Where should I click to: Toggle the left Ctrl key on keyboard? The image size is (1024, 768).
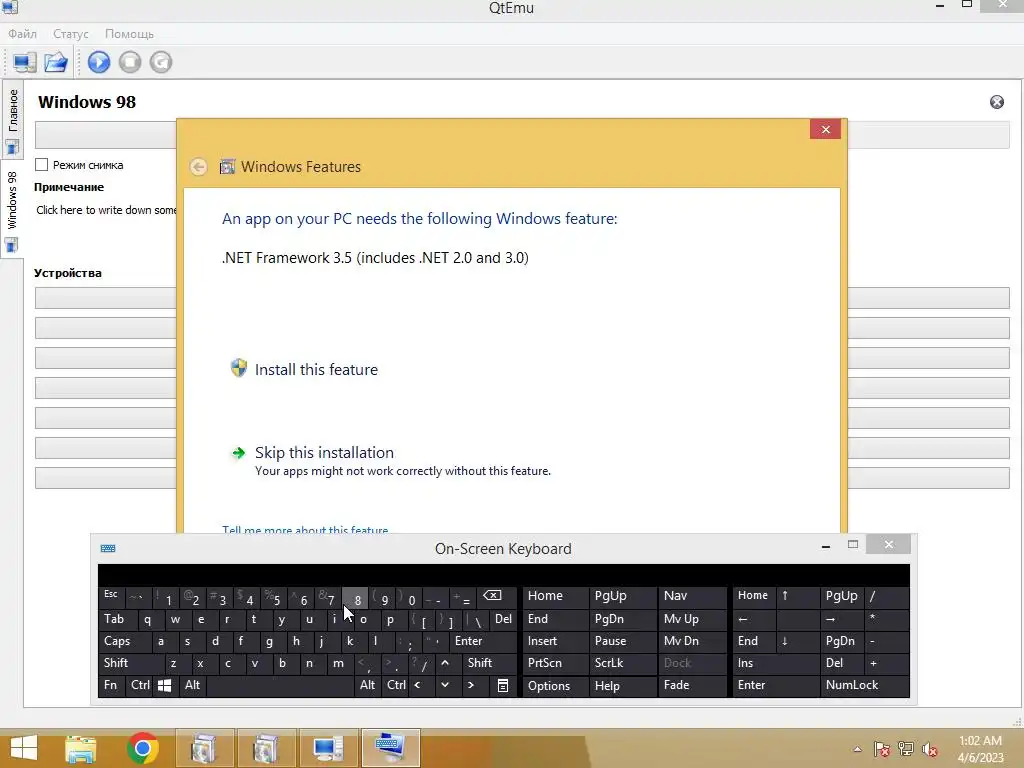140,685
